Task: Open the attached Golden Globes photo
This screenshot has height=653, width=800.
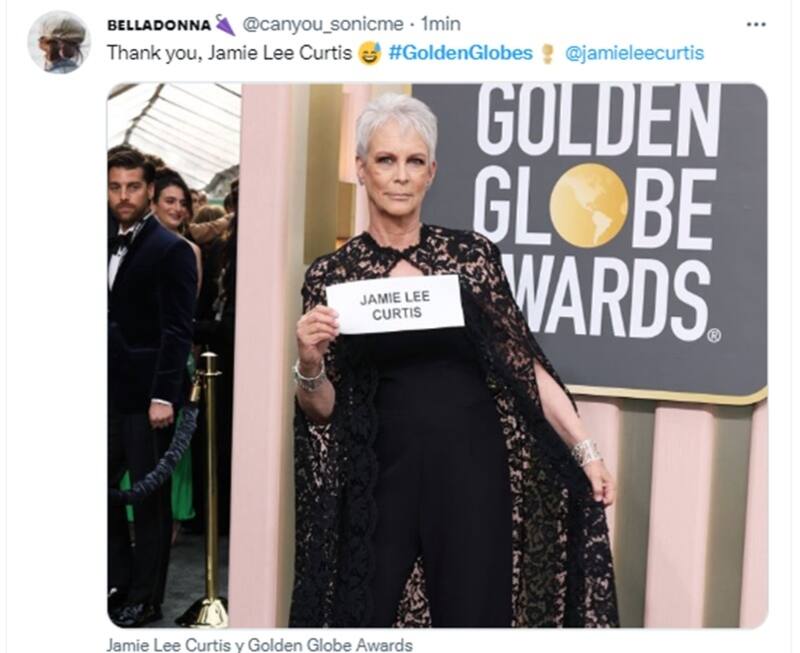Action: pos(437,356)
